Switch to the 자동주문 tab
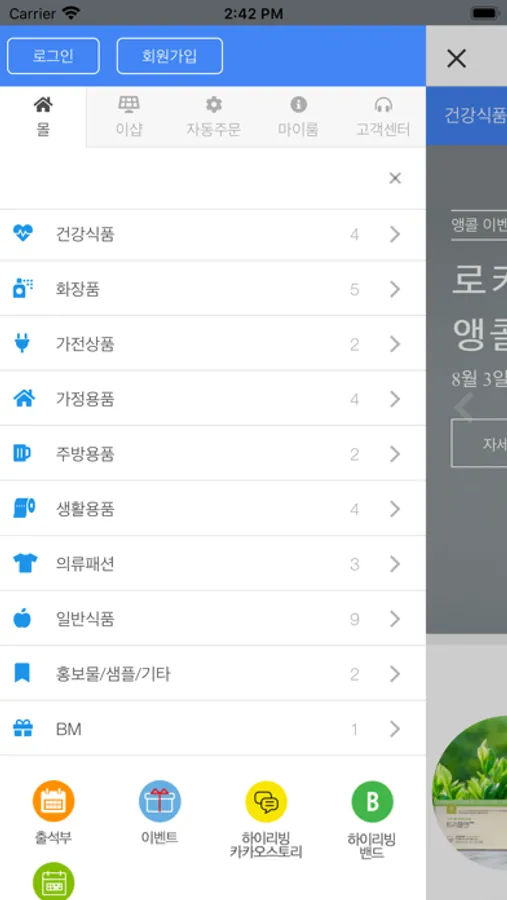 coord(214,117)
